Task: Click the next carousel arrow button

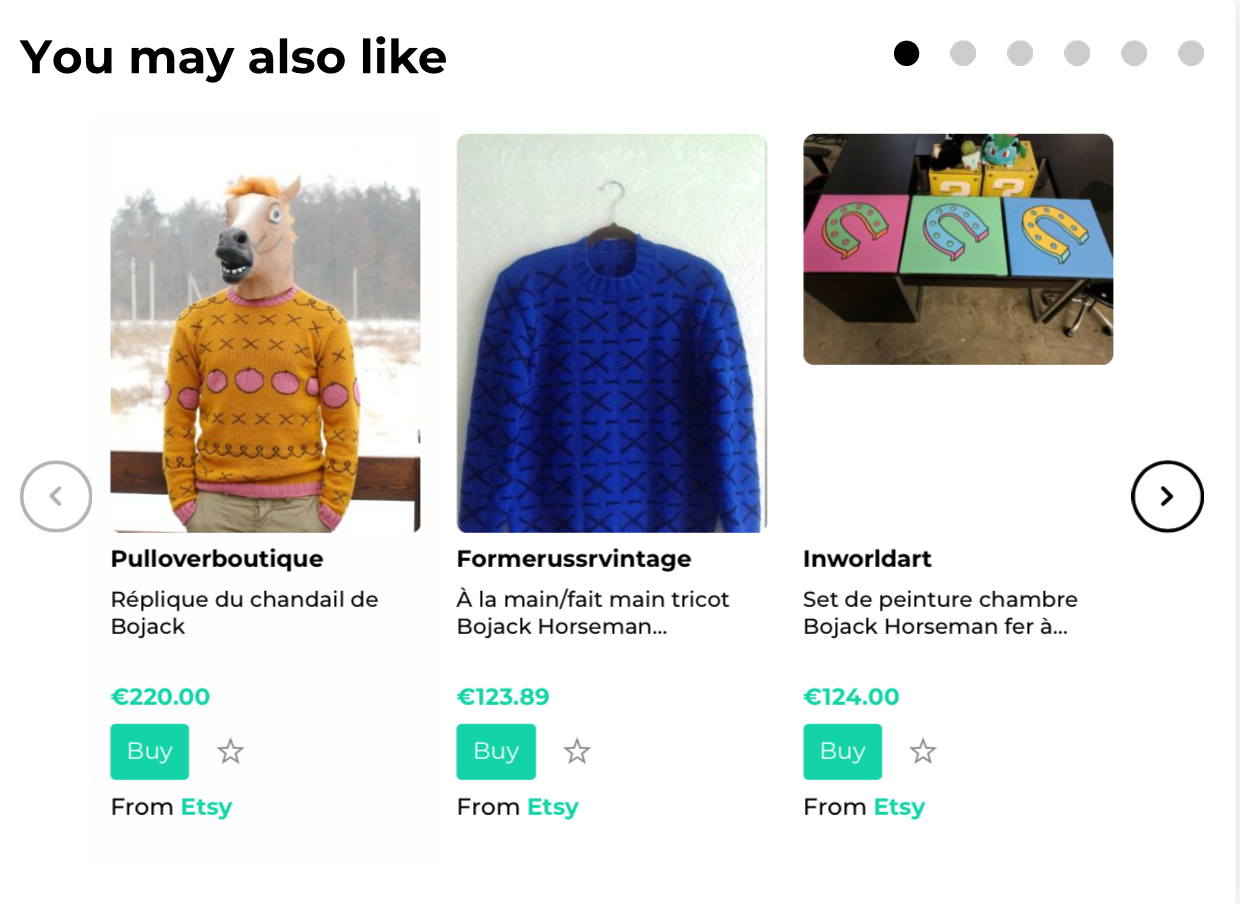Action: (1167, 496)
